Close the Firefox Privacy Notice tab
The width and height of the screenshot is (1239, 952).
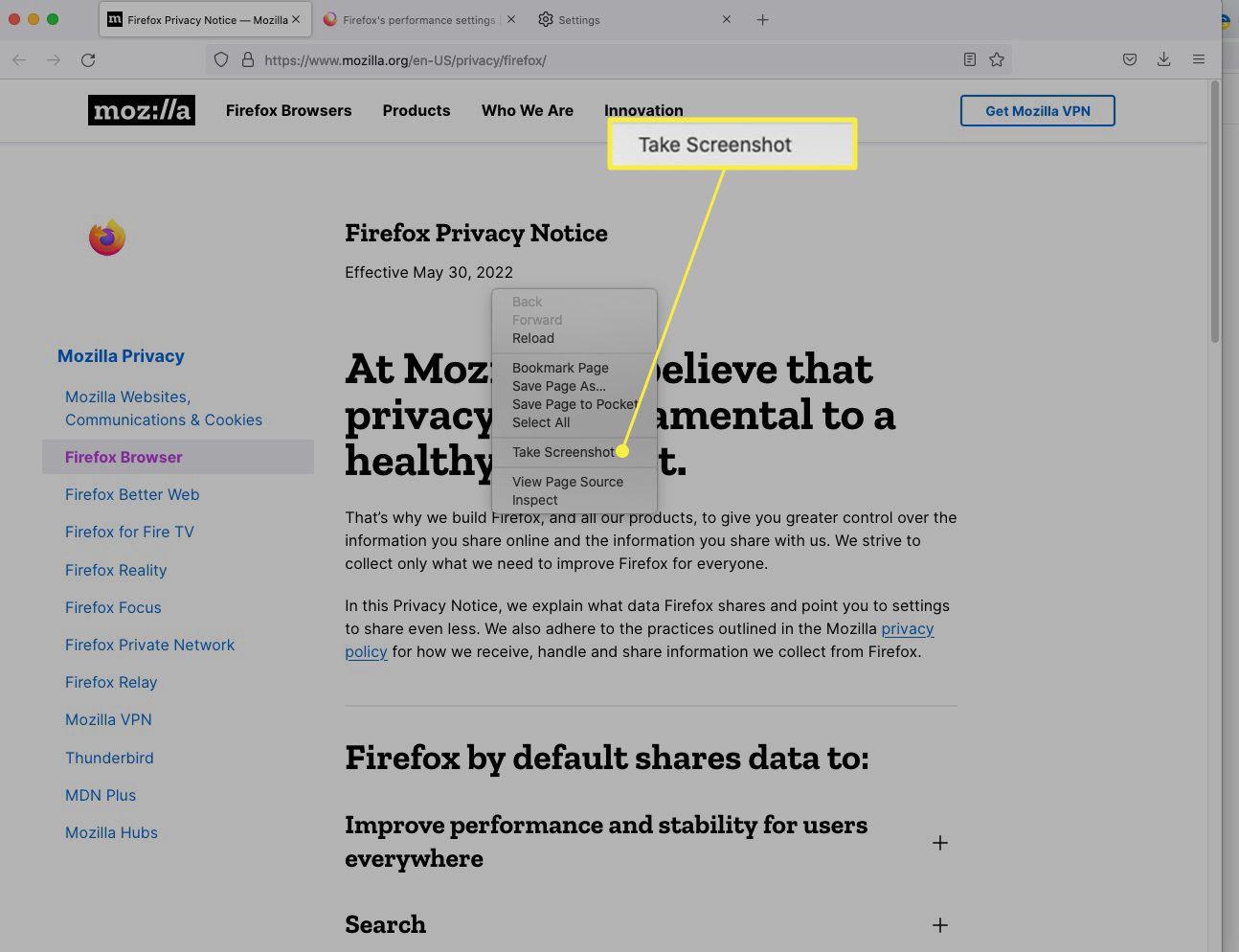coord(296,19)
